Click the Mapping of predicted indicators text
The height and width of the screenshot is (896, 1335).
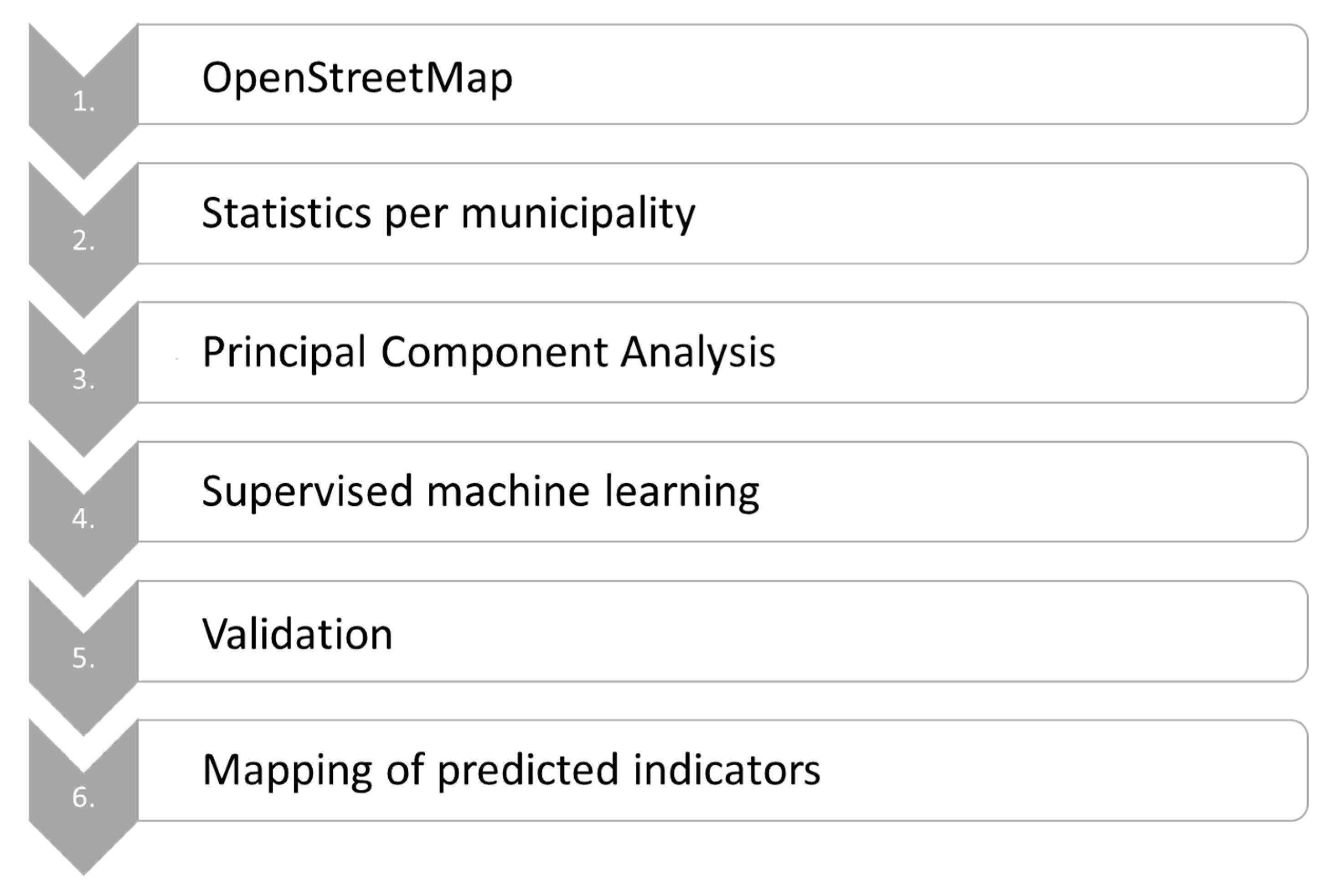511,772
